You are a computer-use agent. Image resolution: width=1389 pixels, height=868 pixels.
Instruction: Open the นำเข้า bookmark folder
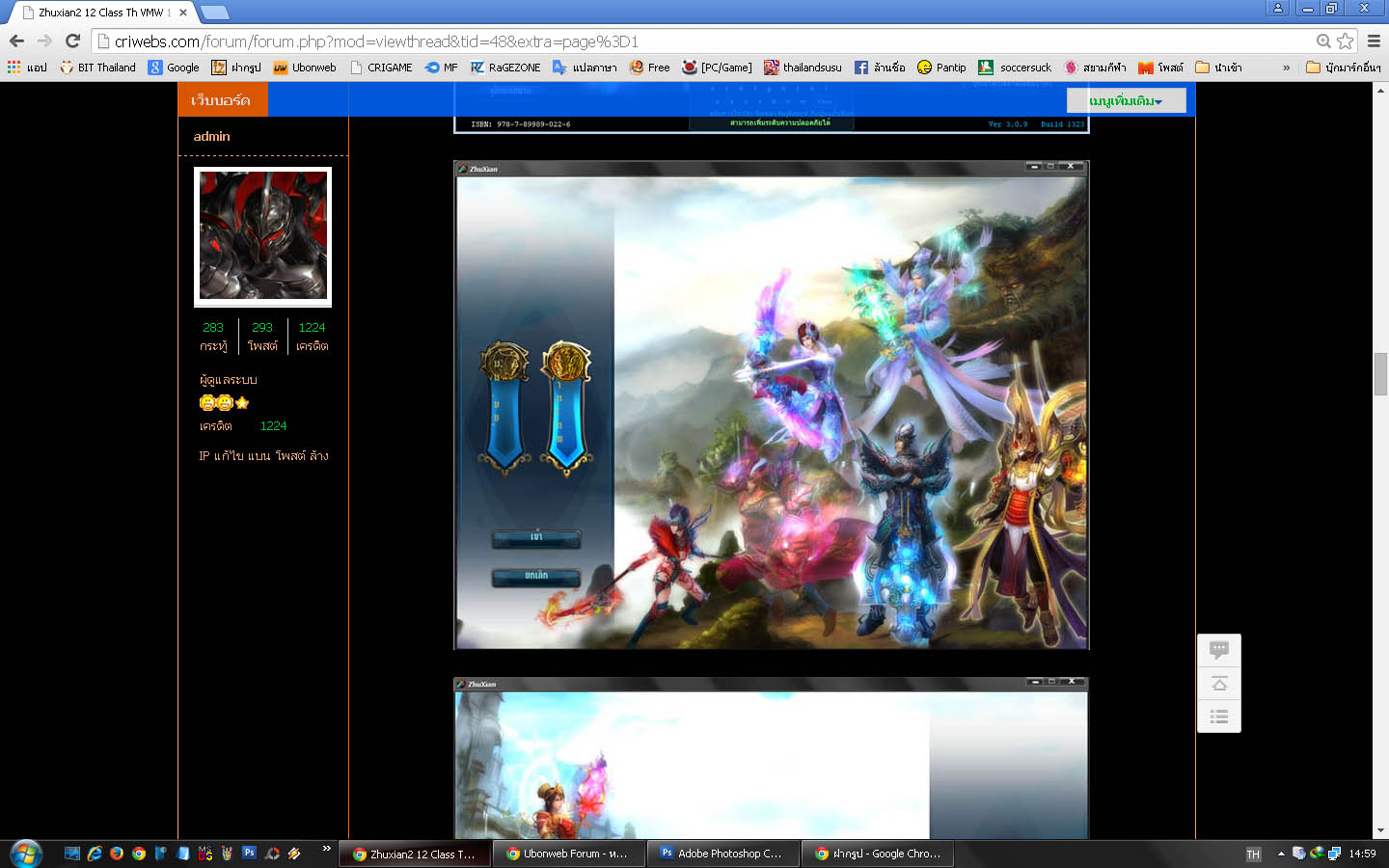tap(1218, 68)
